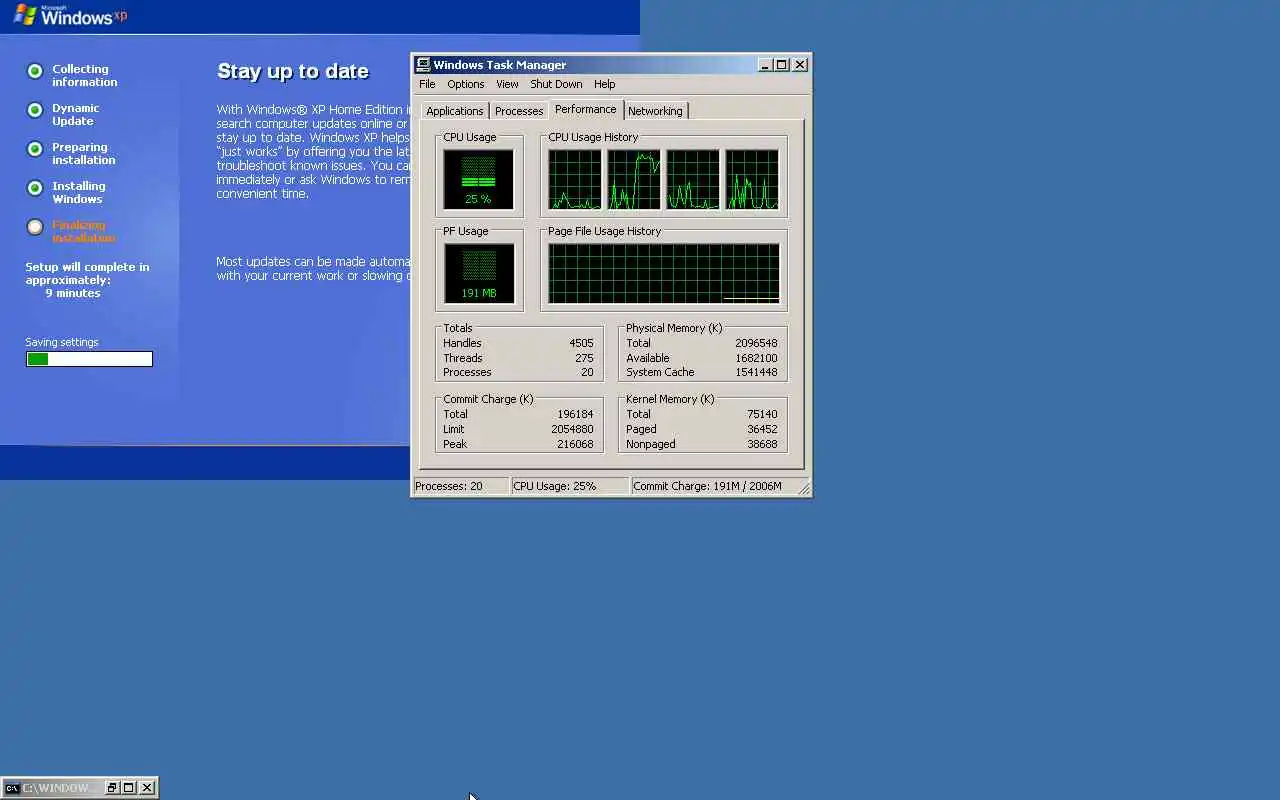Close the Windows Task Manager window
The height and width of the screenshot is (800, 1280).
point(800,65)
